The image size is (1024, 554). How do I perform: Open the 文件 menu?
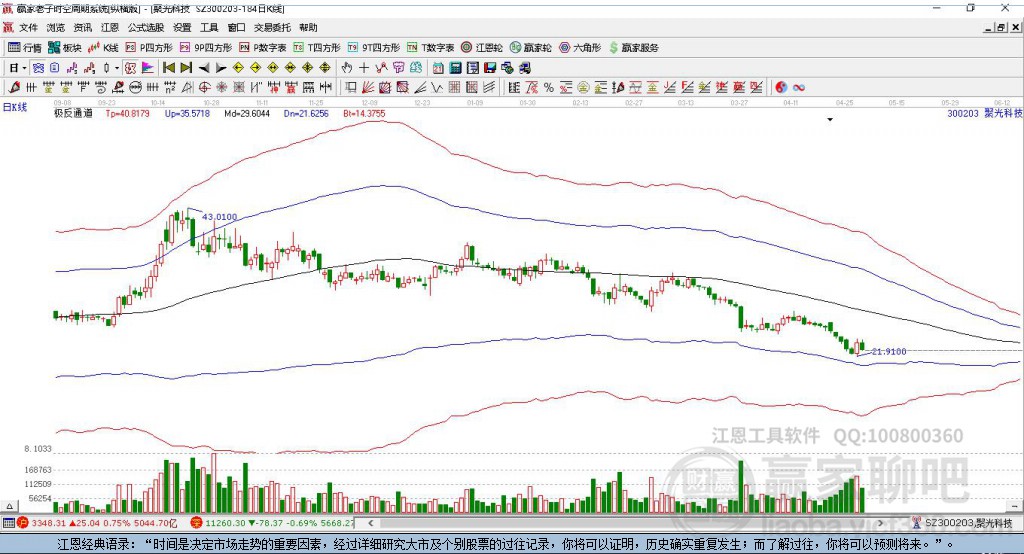28,27
